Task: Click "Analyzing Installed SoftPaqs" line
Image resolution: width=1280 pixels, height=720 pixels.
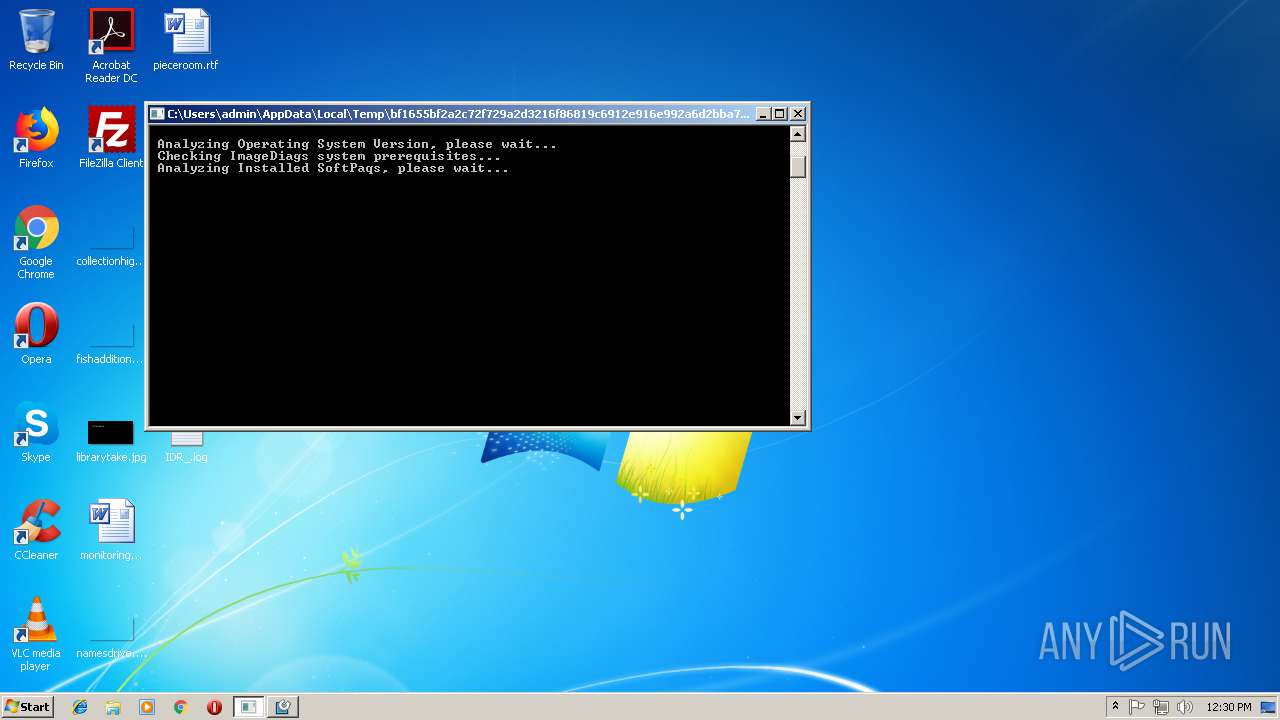Action: pyautogui.click(x=333, y=168)
